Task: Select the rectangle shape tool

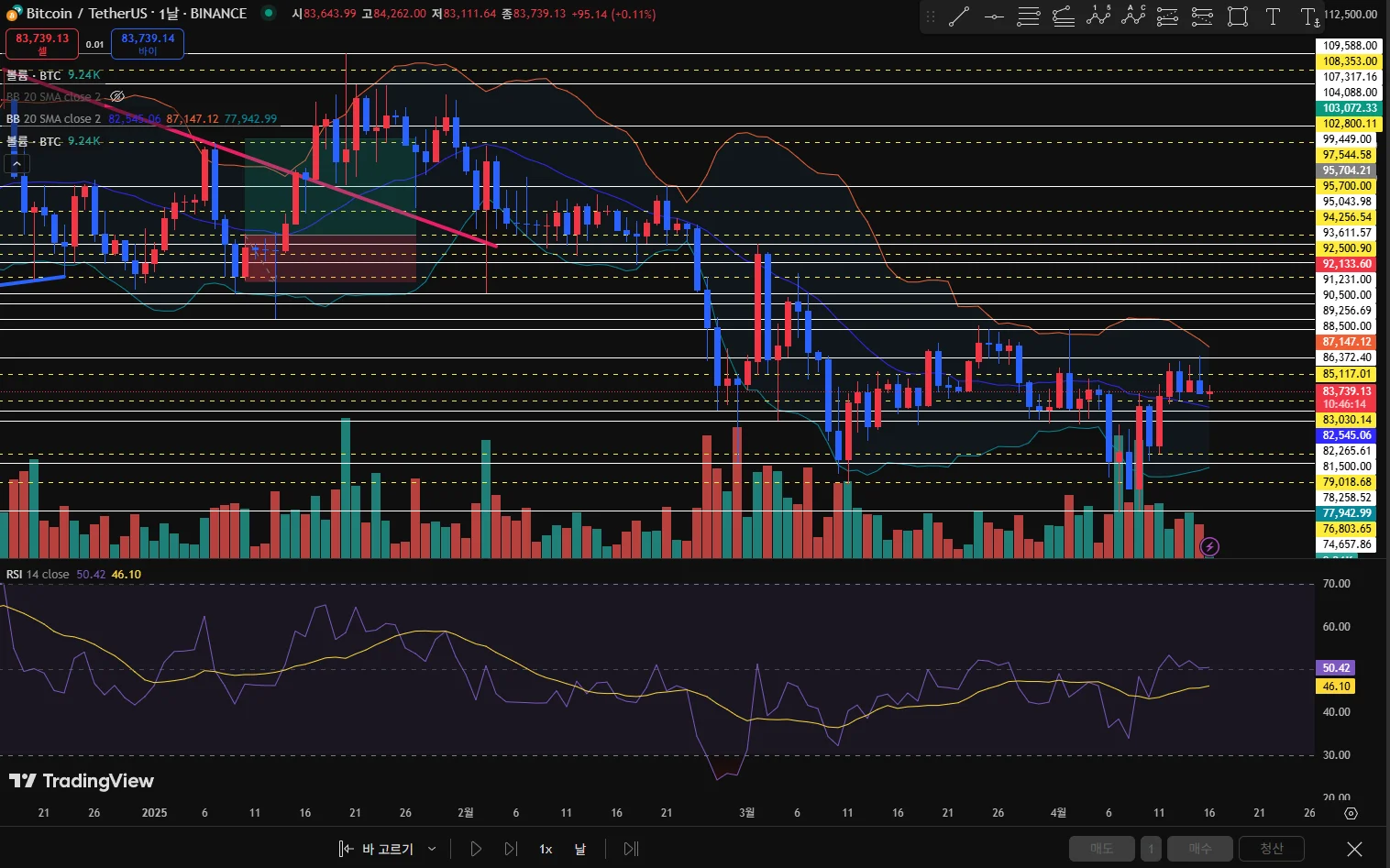Action: click(1238, 16)
